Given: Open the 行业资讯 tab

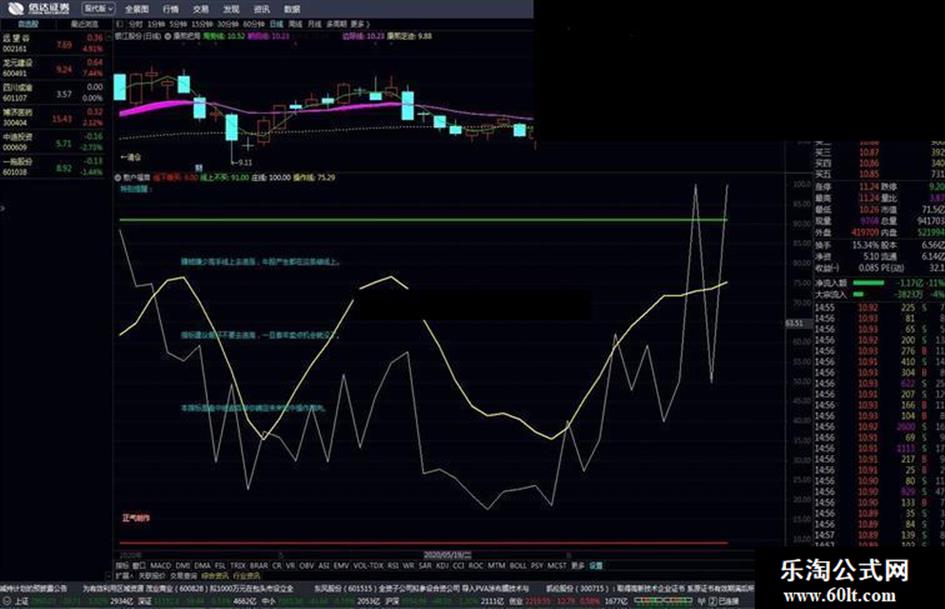Looking at the screenshot, I should [x=247, y=576].
